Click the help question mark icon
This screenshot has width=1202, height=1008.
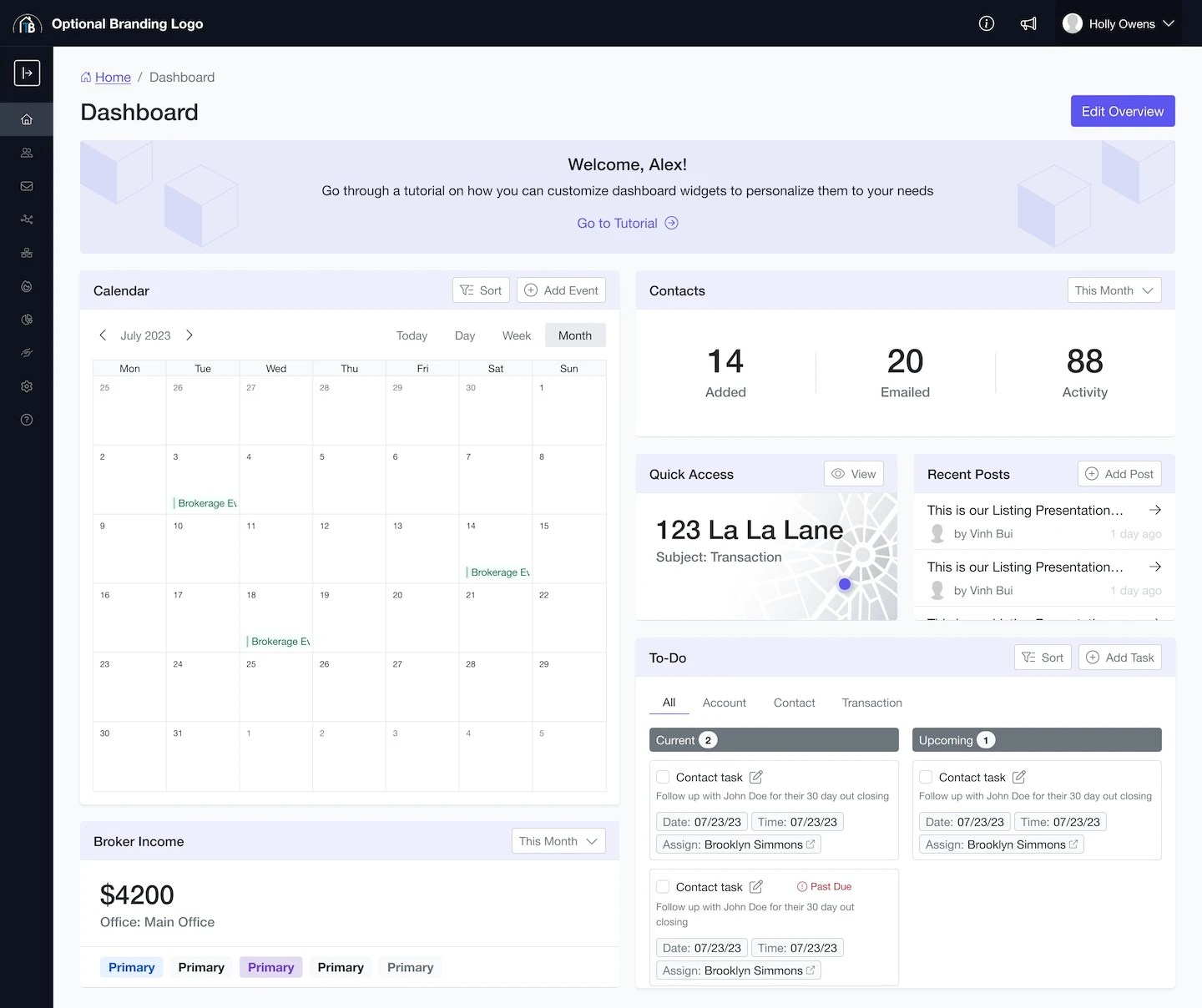coord(27,420)
